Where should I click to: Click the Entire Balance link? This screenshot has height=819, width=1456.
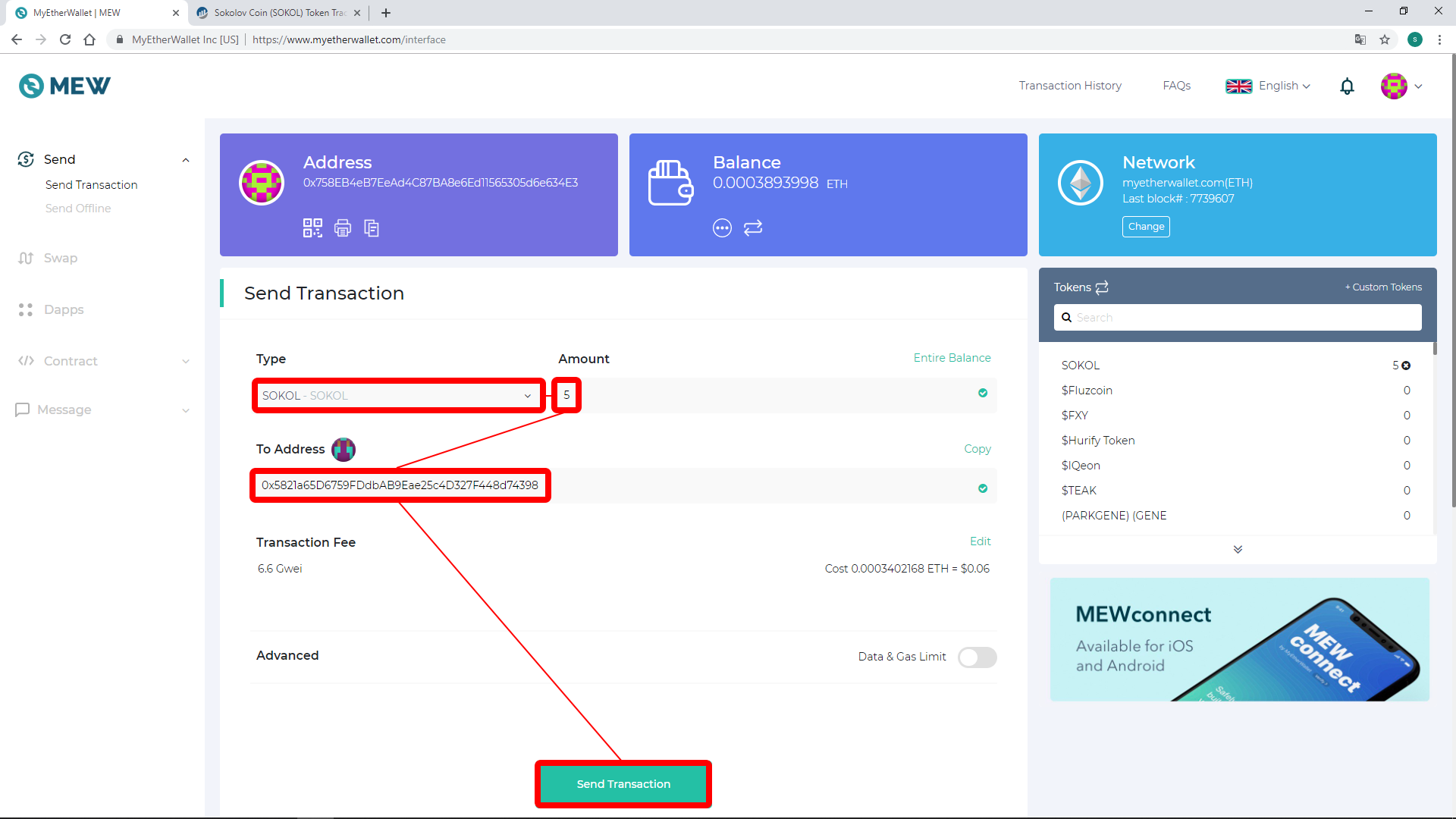click(x=952, y=358)
